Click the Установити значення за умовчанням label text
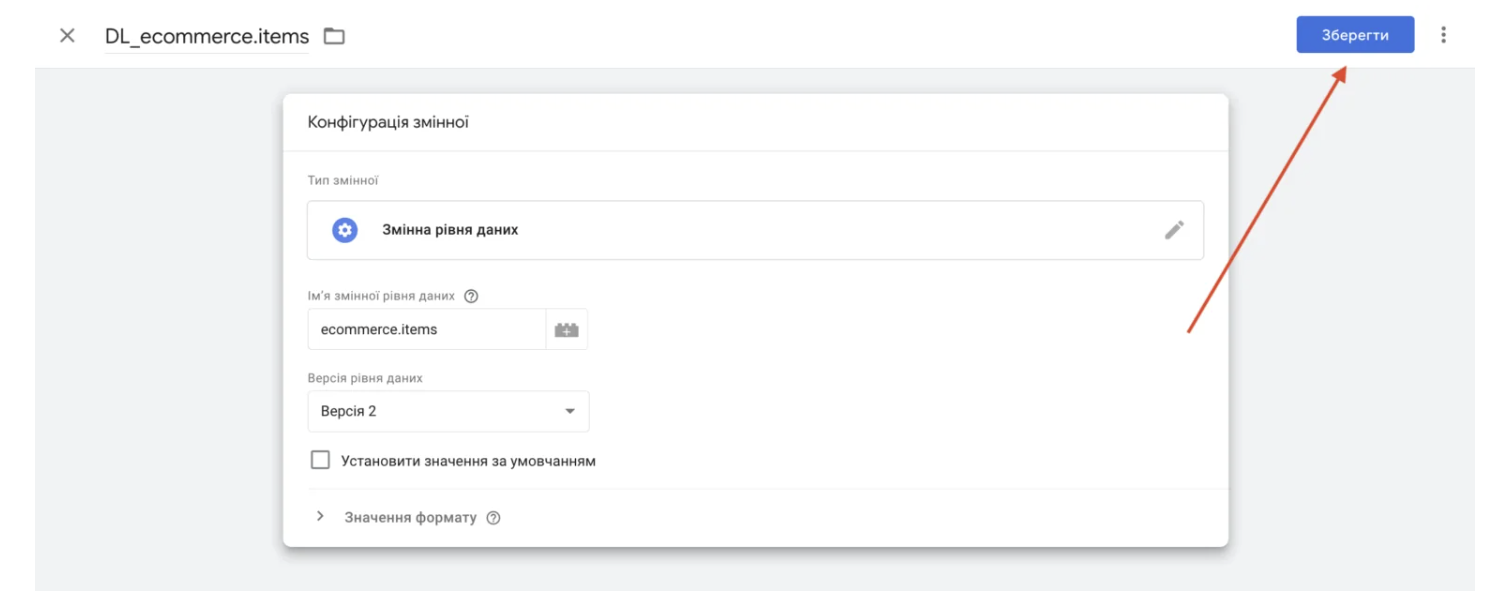This screenshot has height=616, width=1504. point(468,461)
